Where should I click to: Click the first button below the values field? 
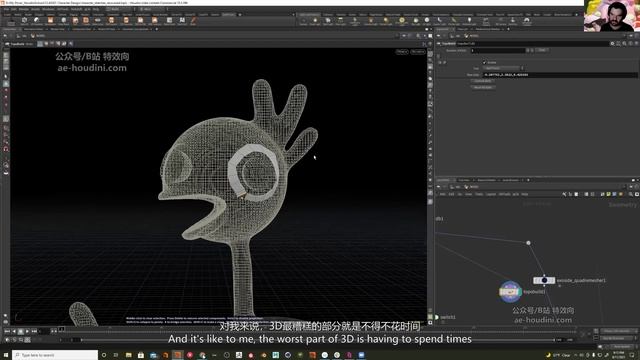(483, 81)
